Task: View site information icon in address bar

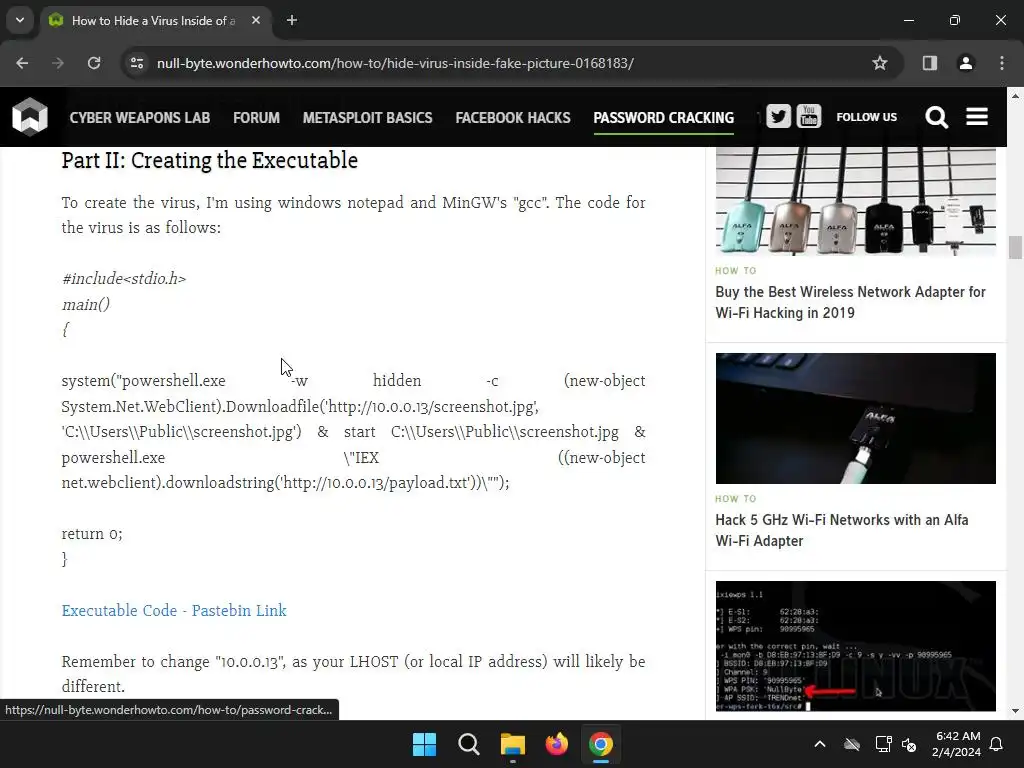Action: 137,63
